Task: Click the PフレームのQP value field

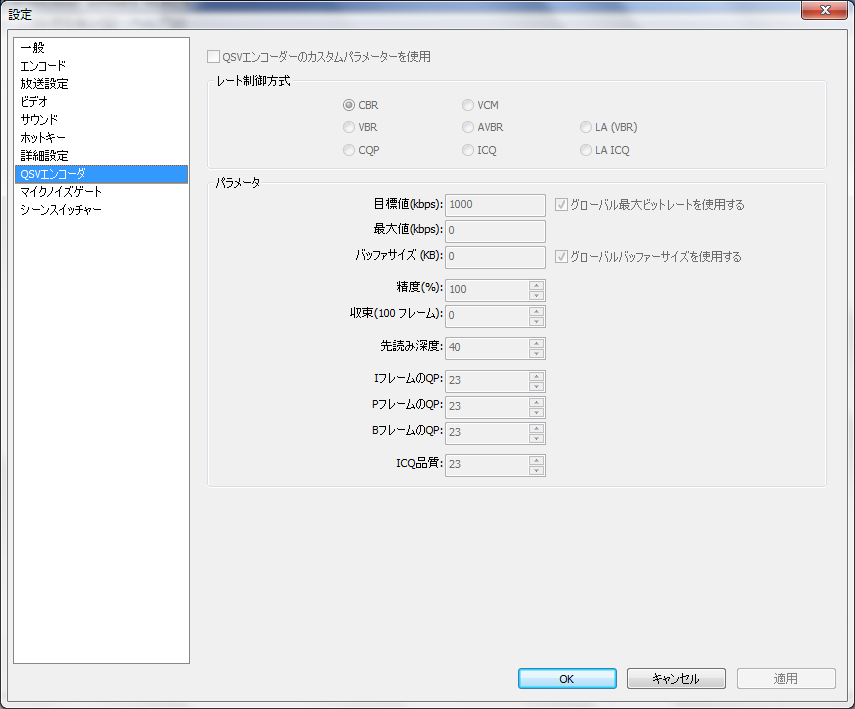Action: (x=487, y=407)
